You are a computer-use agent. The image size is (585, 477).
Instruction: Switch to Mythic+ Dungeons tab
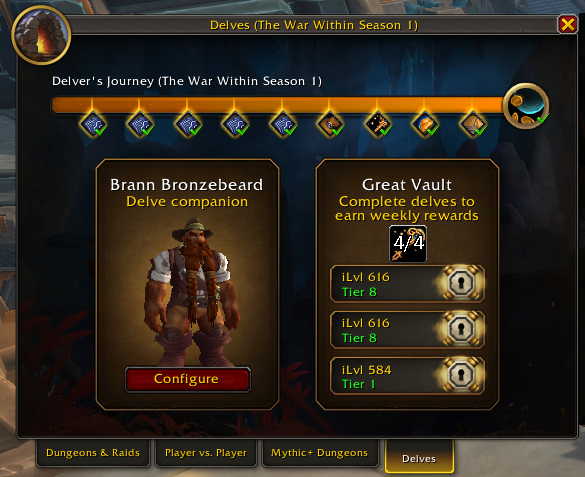tap(320, 453)
